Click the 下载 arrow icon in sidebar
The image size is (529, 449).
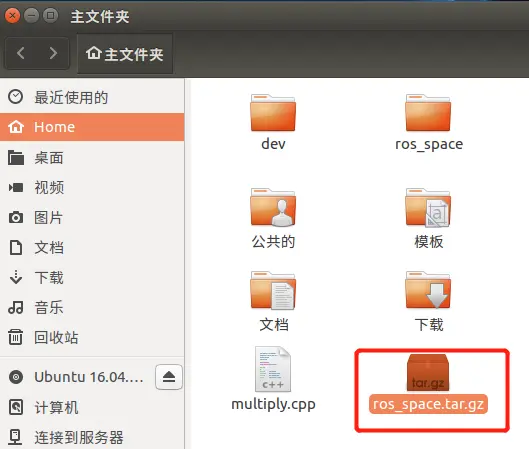click(16, 277)
